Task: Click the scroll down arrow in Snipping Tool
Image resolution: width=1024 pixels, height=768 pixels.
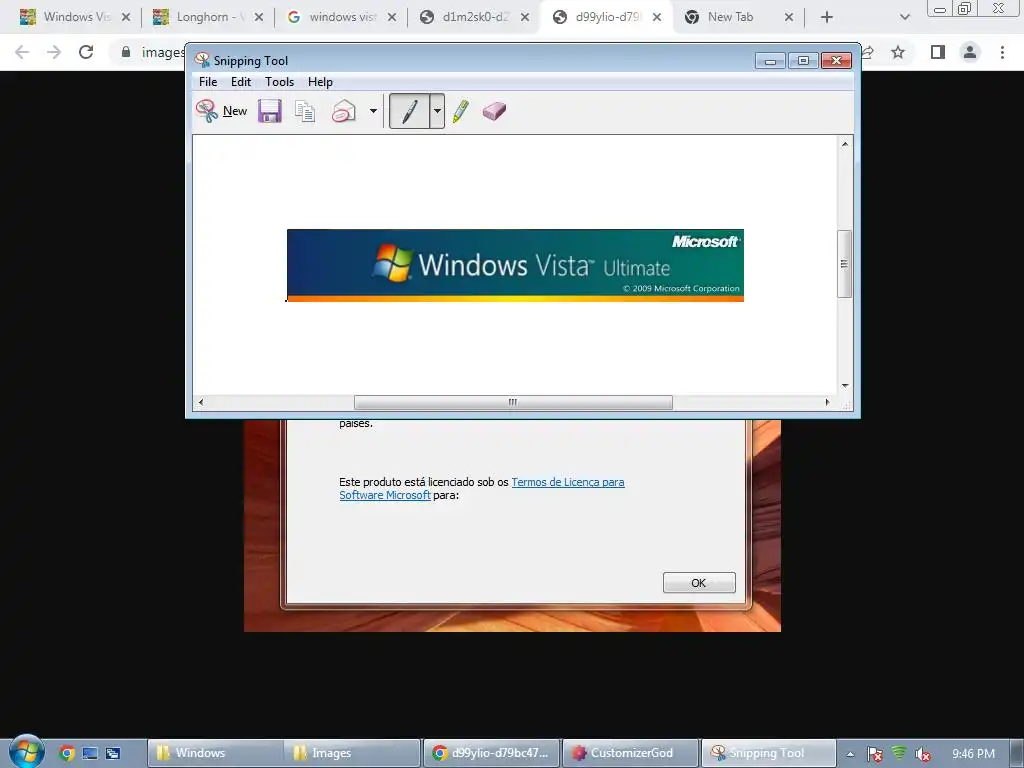Action: pyautogui.click(x=844, y=385)
